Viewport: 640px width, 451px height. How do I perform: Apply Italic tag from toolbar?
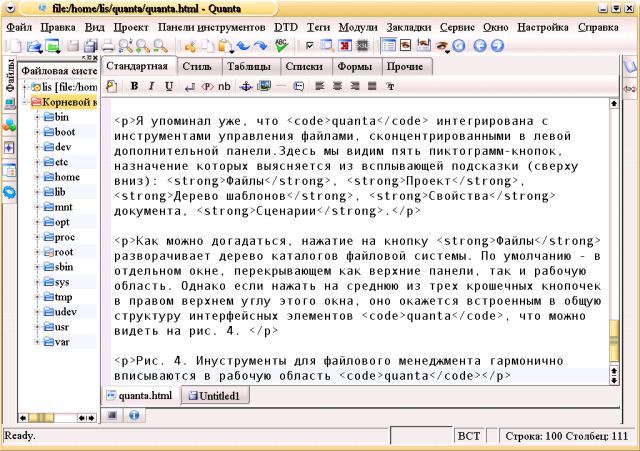click(x=150, y=86)
